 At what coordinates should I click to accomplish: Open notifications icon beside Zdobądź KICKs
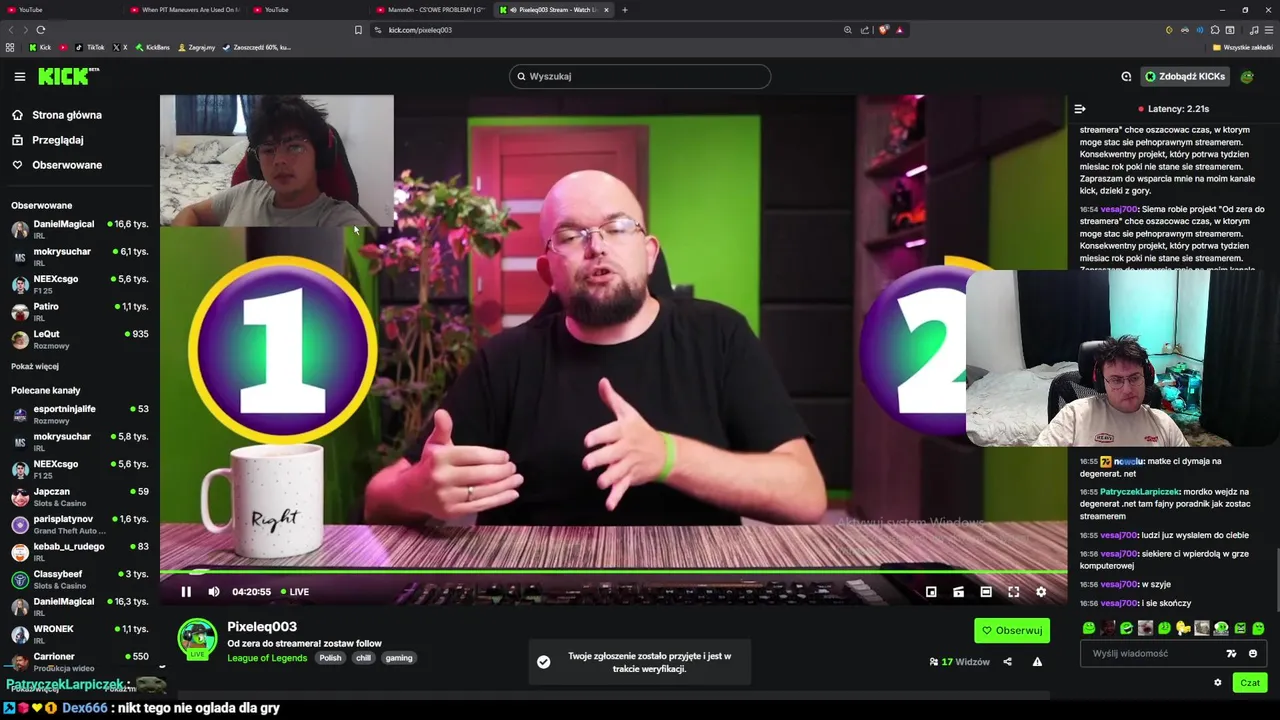[x=1126, y=76]
